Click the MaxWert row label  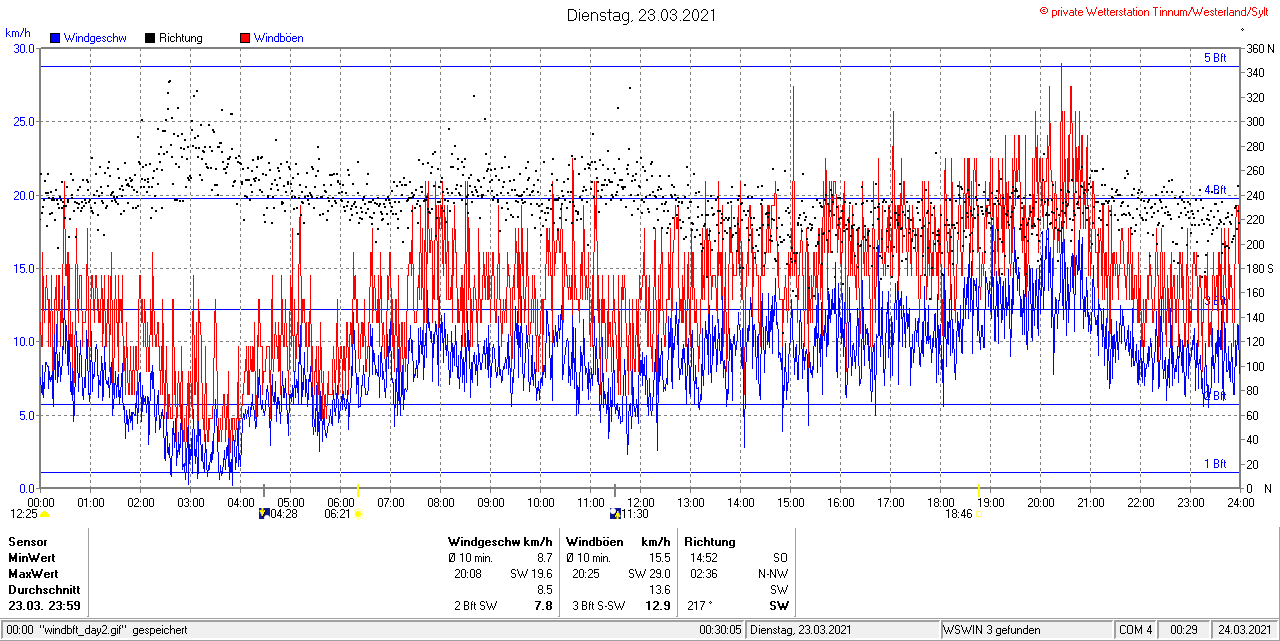coord(33,574)
